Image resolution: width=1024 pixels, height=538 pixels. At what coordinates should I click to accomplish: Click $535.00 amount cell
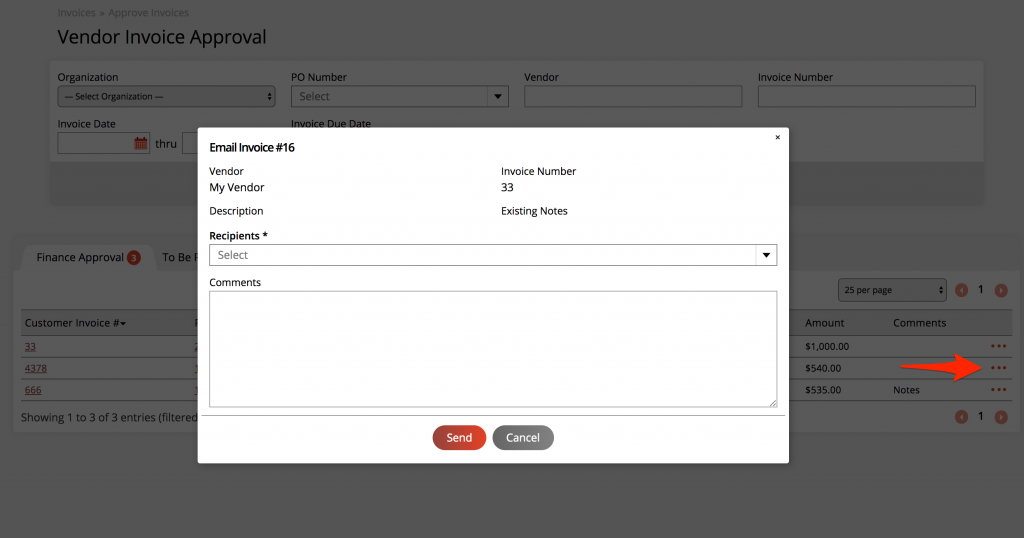[823, 390]
